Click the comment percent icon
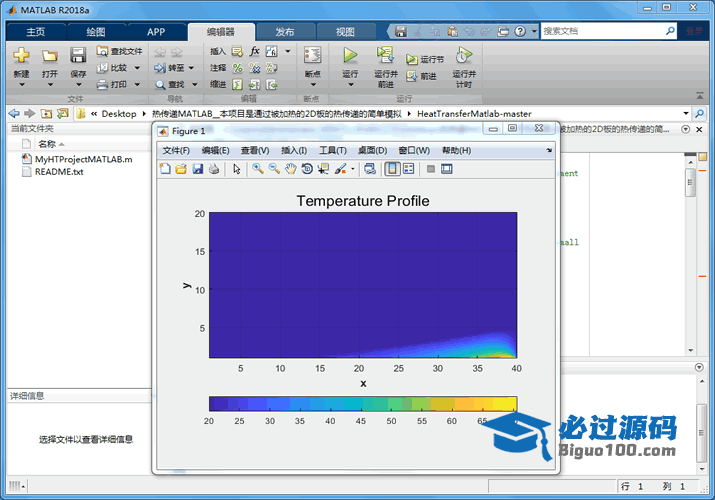 [237, 68]
